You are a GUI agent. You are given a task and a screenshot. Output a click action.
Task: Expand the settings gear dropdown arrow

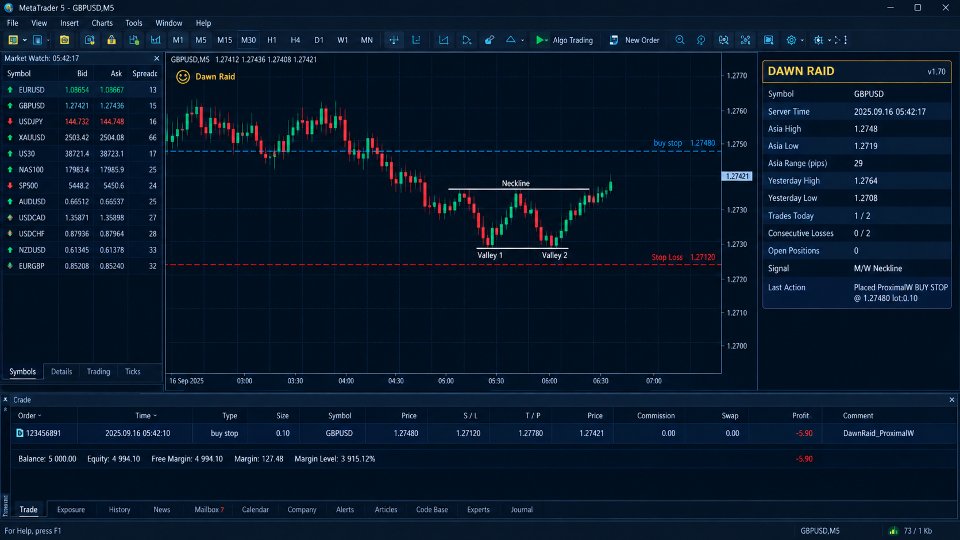[802, 40]
